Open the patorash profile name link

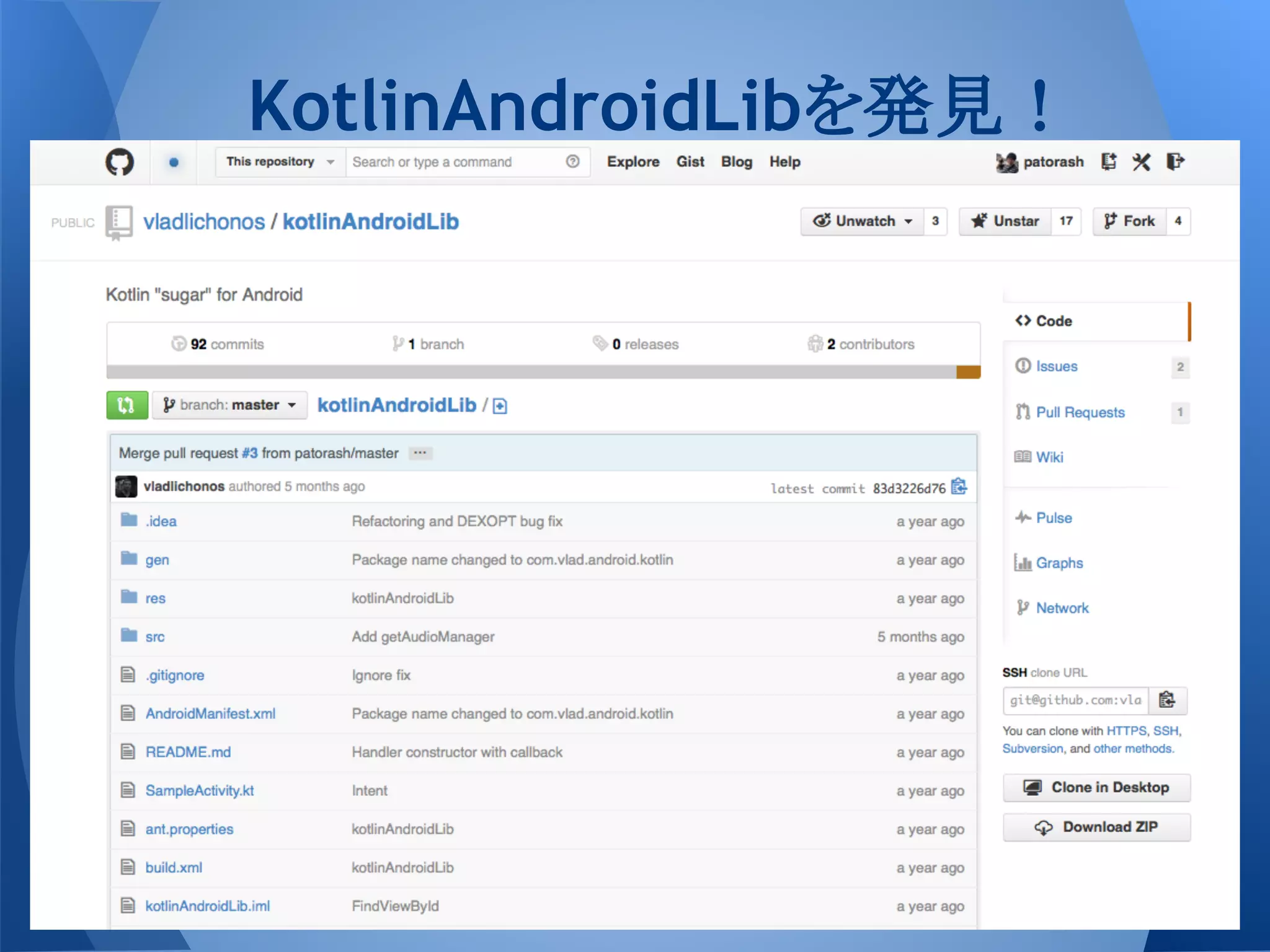pyautogui.click(x=1054, y=162)
